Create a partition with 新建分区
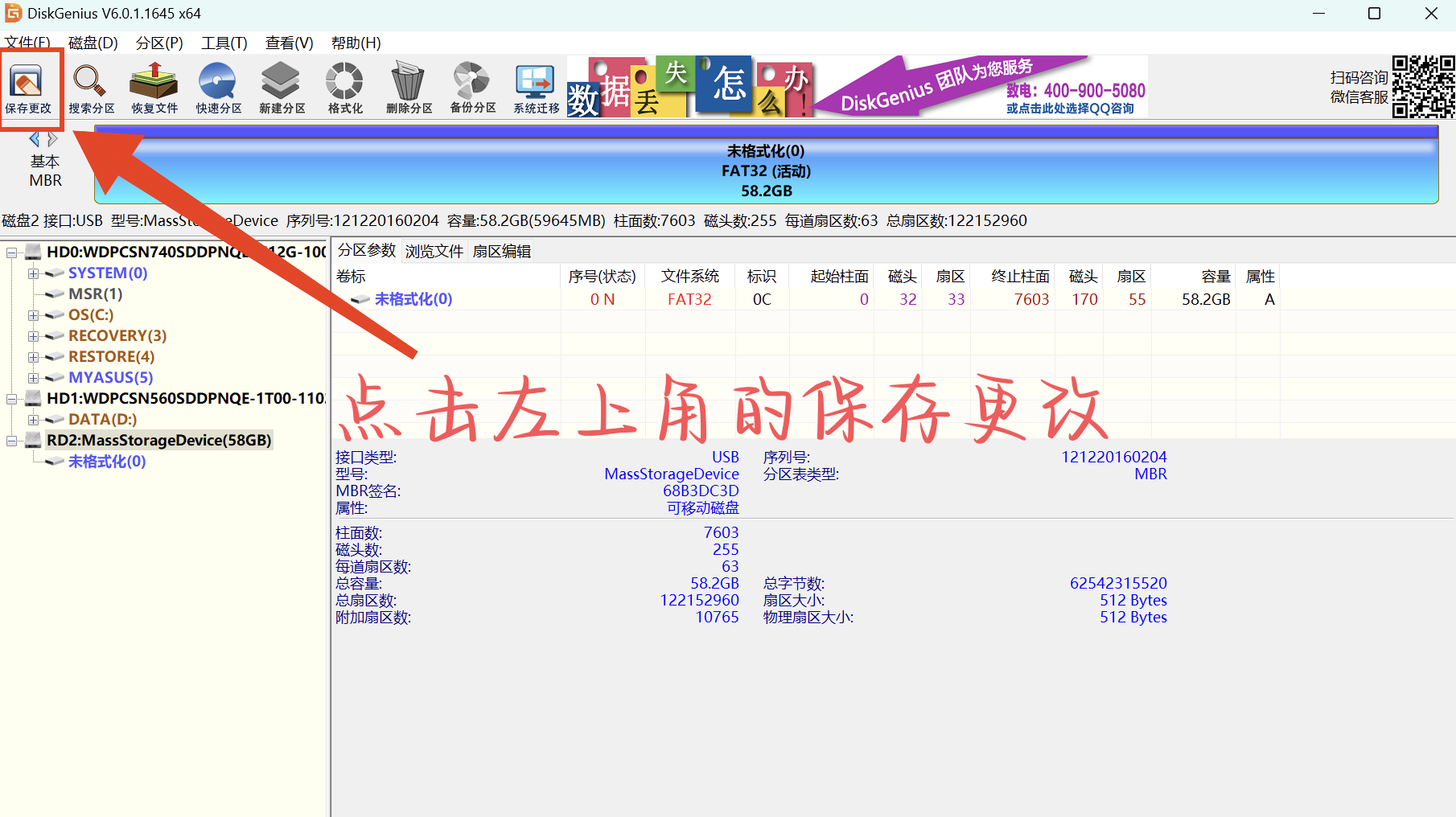The image size is (1456, 817). (282, 88)
